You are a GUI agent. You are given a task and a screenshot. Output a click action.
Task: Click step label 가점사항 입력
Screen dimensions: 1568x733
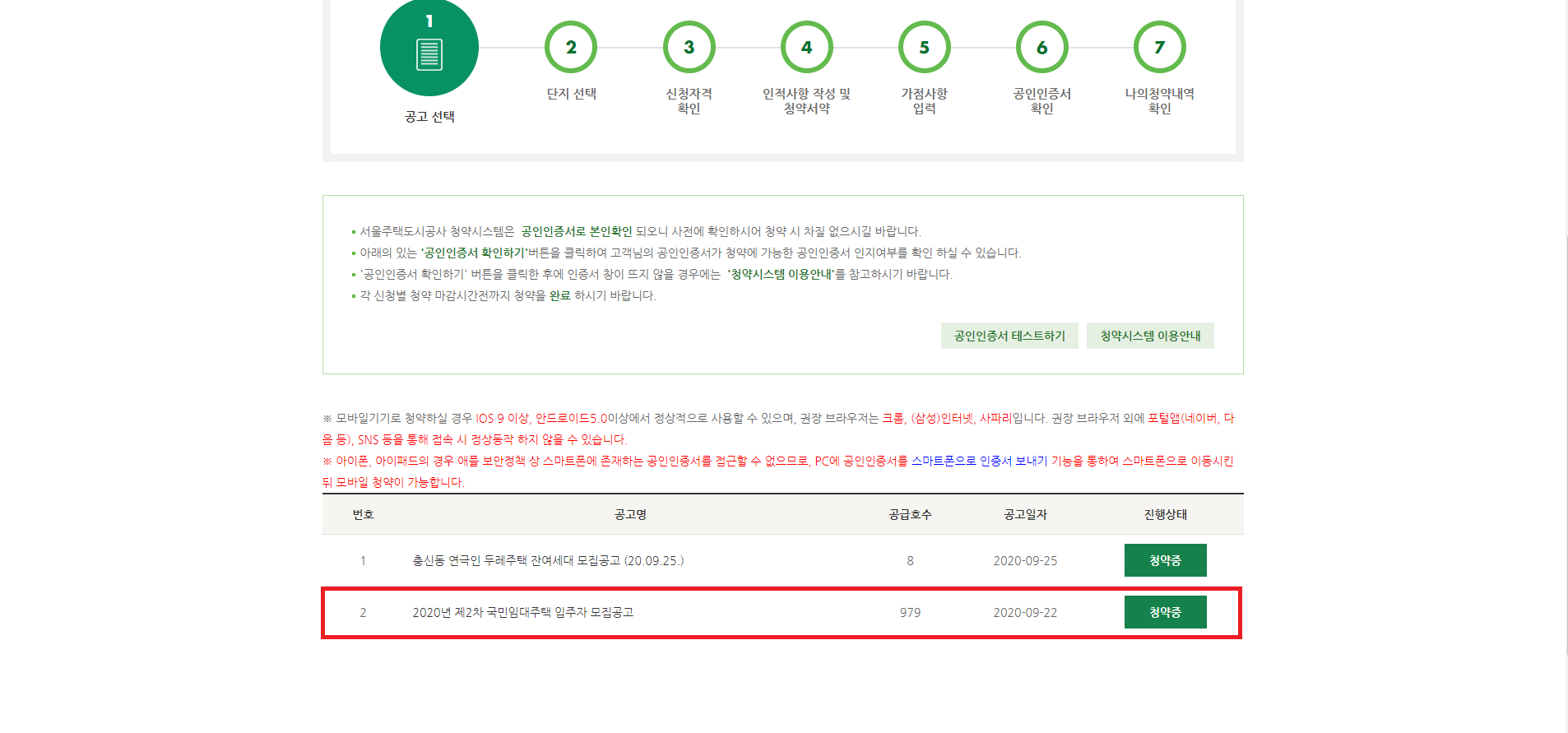tap(925, 101)
